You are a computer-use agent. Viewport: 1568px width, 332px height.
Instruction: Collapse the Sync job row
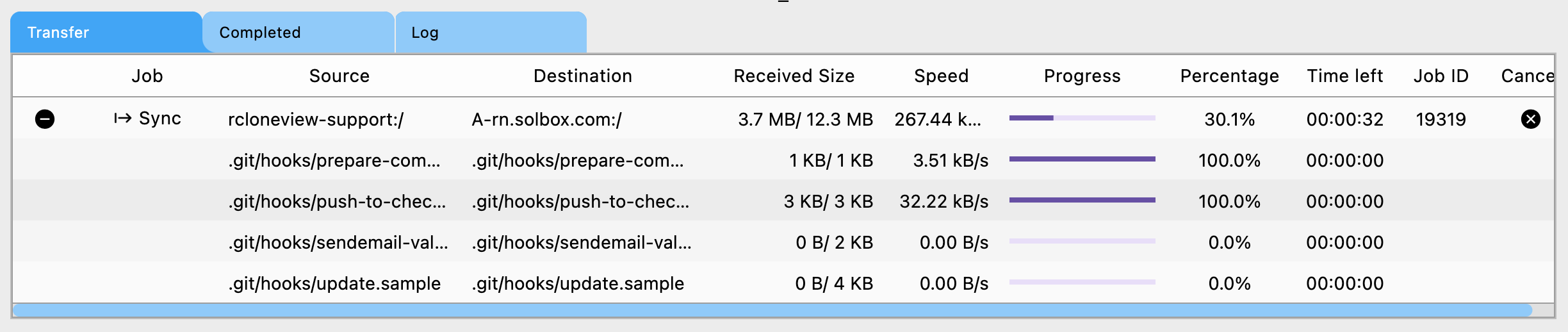coord(45,119)
